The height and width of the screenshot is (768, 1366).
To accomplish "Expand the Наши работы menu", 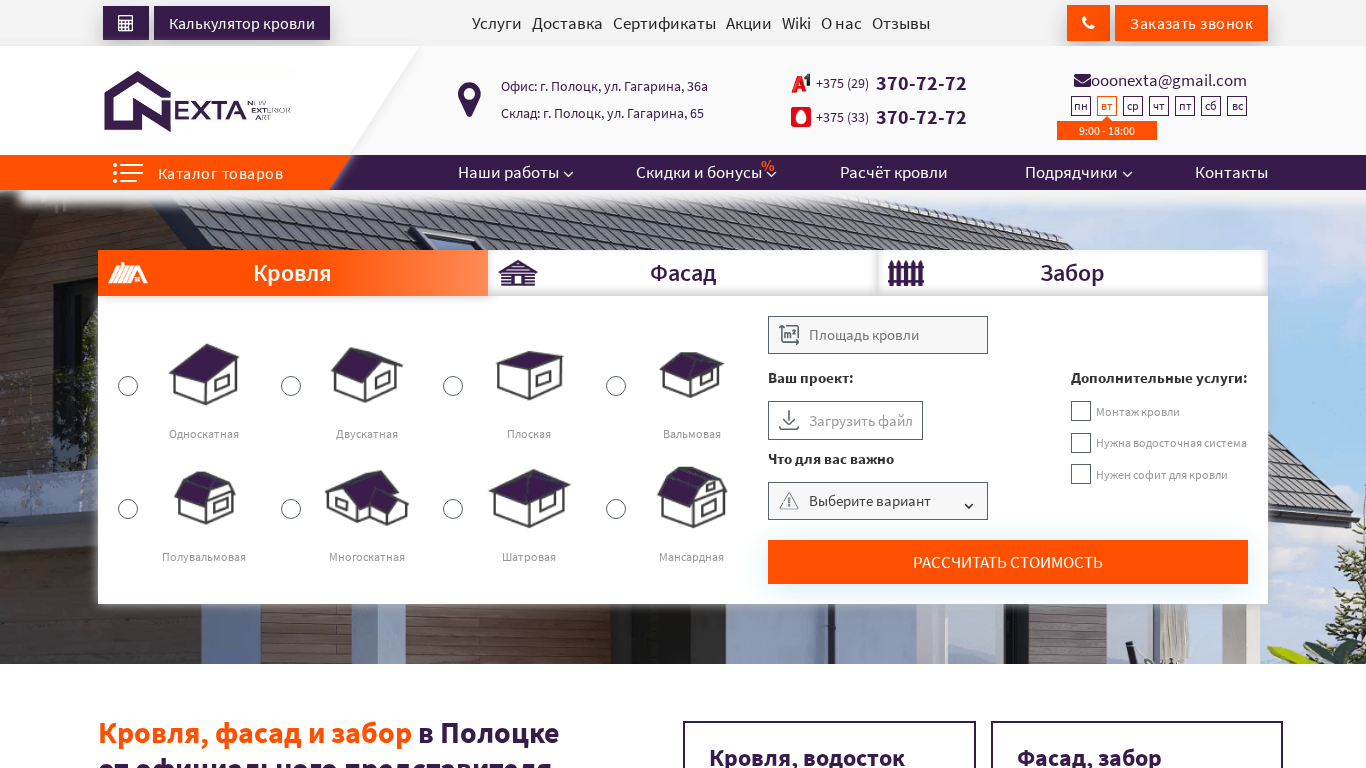I will 516,173.
